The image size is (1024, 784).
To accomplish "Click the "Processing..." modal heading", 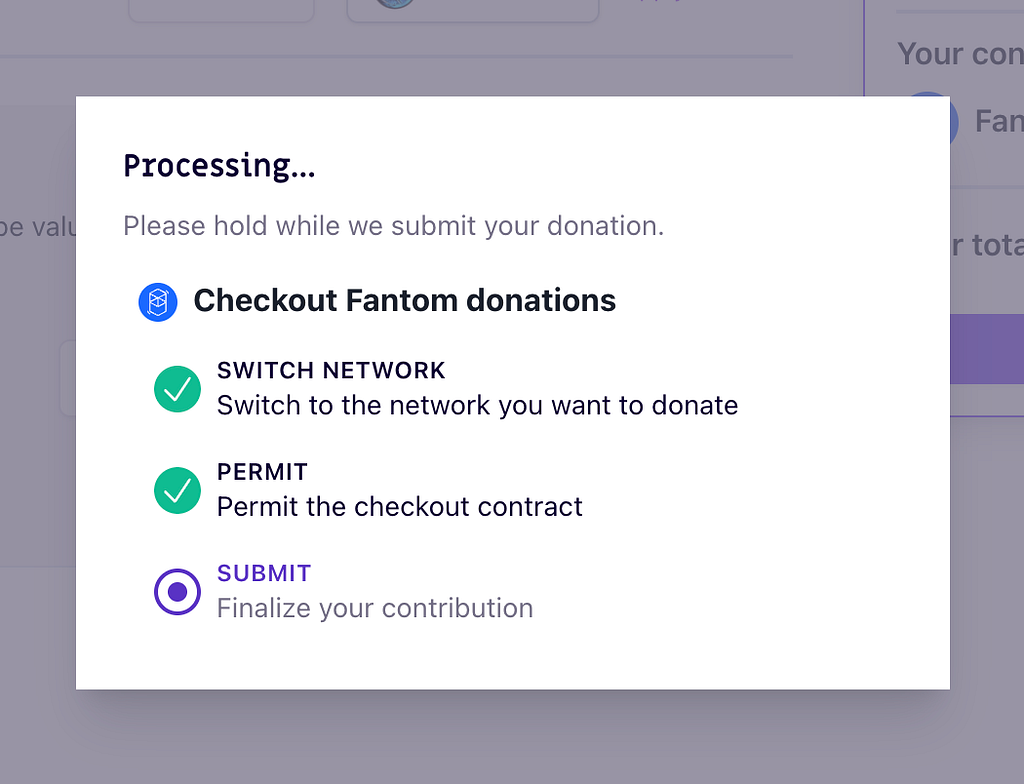I will [219, 166].
